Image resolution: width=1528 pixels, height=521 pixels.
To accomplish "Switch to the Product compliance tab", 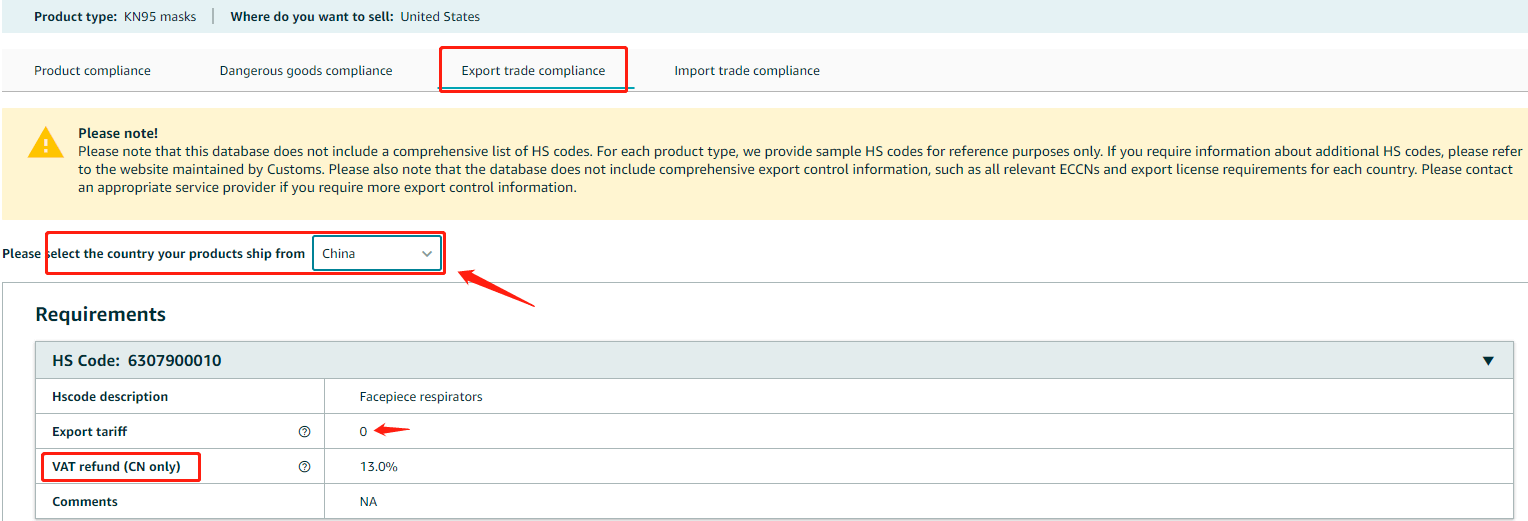I will pyautogui.click(x=92, y=71).
